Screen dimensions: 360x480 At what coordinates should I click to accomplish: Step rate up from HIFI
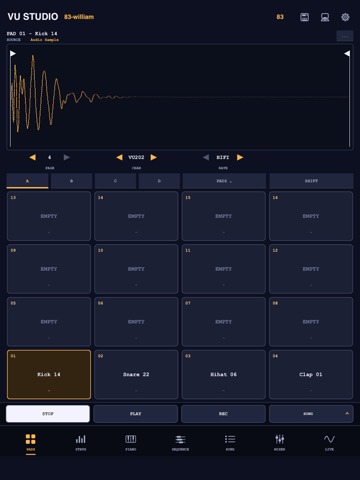click(x=240, y=157)
